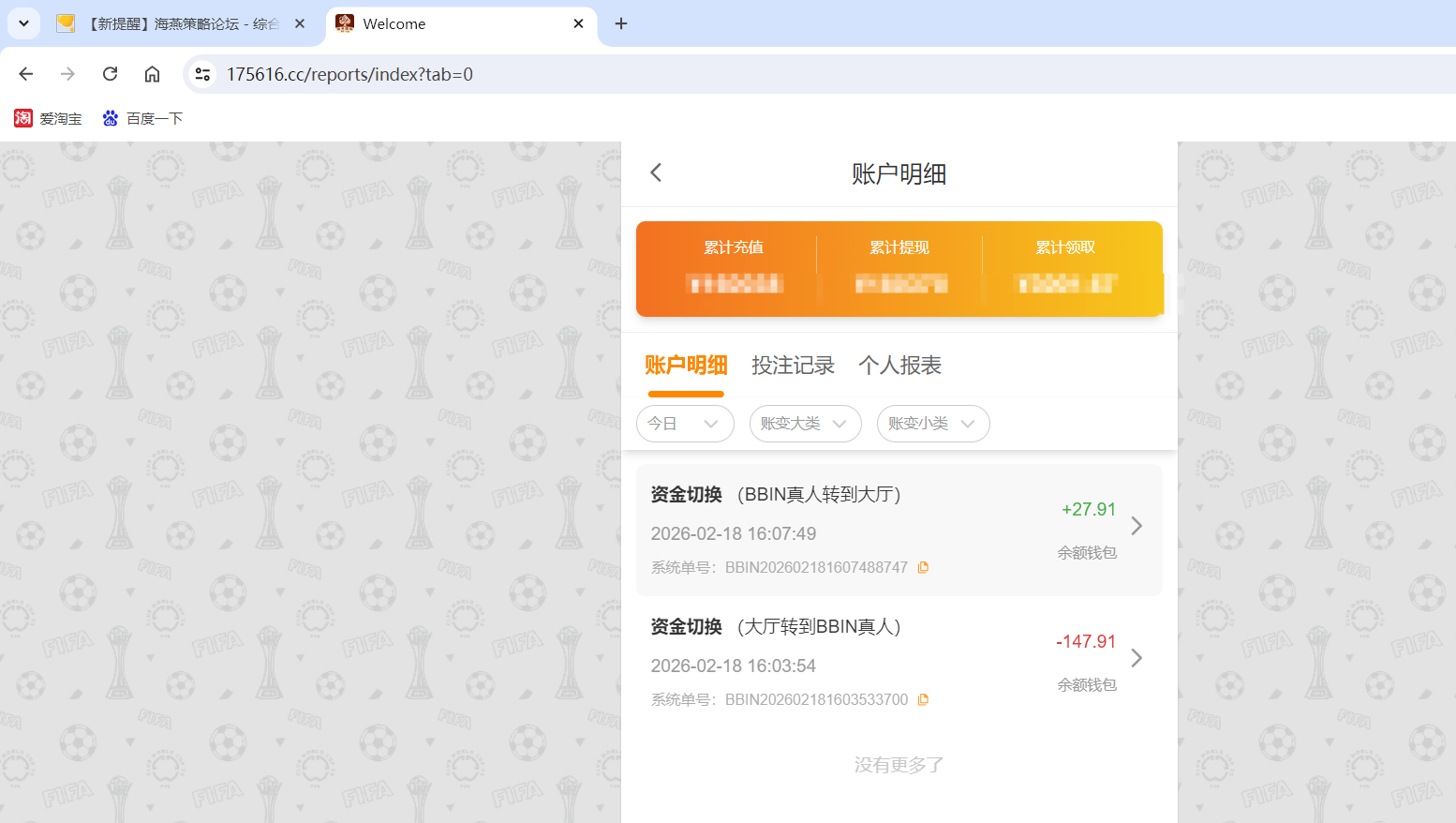
Task: Open the 账变大类 dropdown
Action: click(805, 424)
